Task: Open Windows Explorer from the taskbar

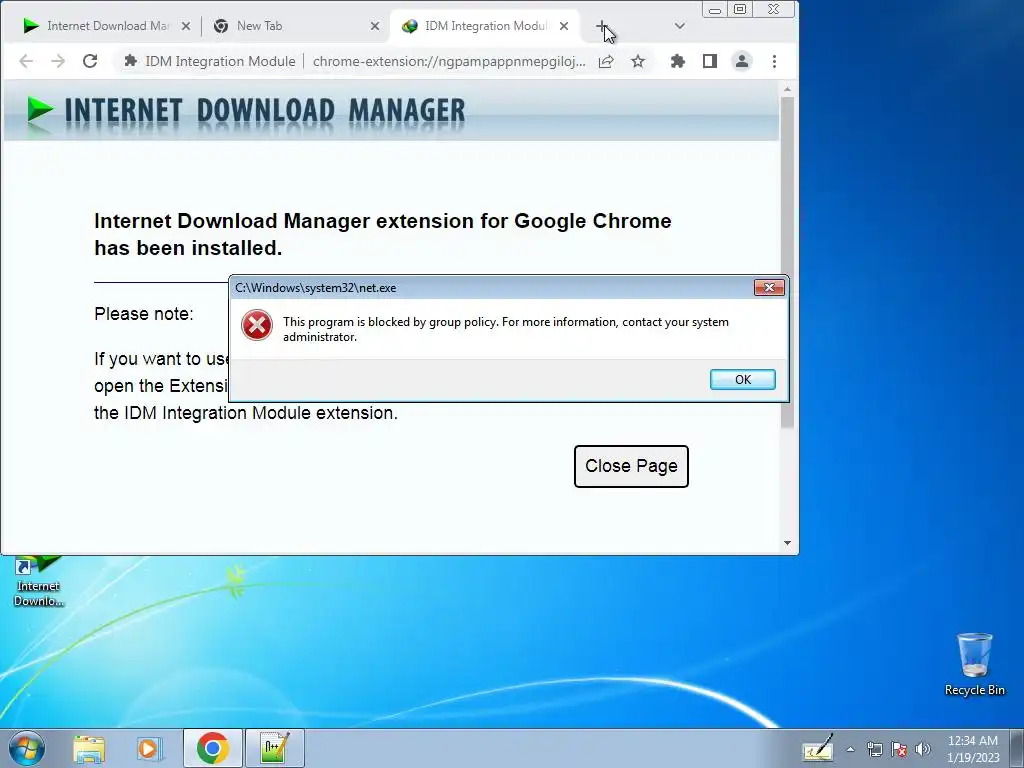Action: tap(89, 748)
